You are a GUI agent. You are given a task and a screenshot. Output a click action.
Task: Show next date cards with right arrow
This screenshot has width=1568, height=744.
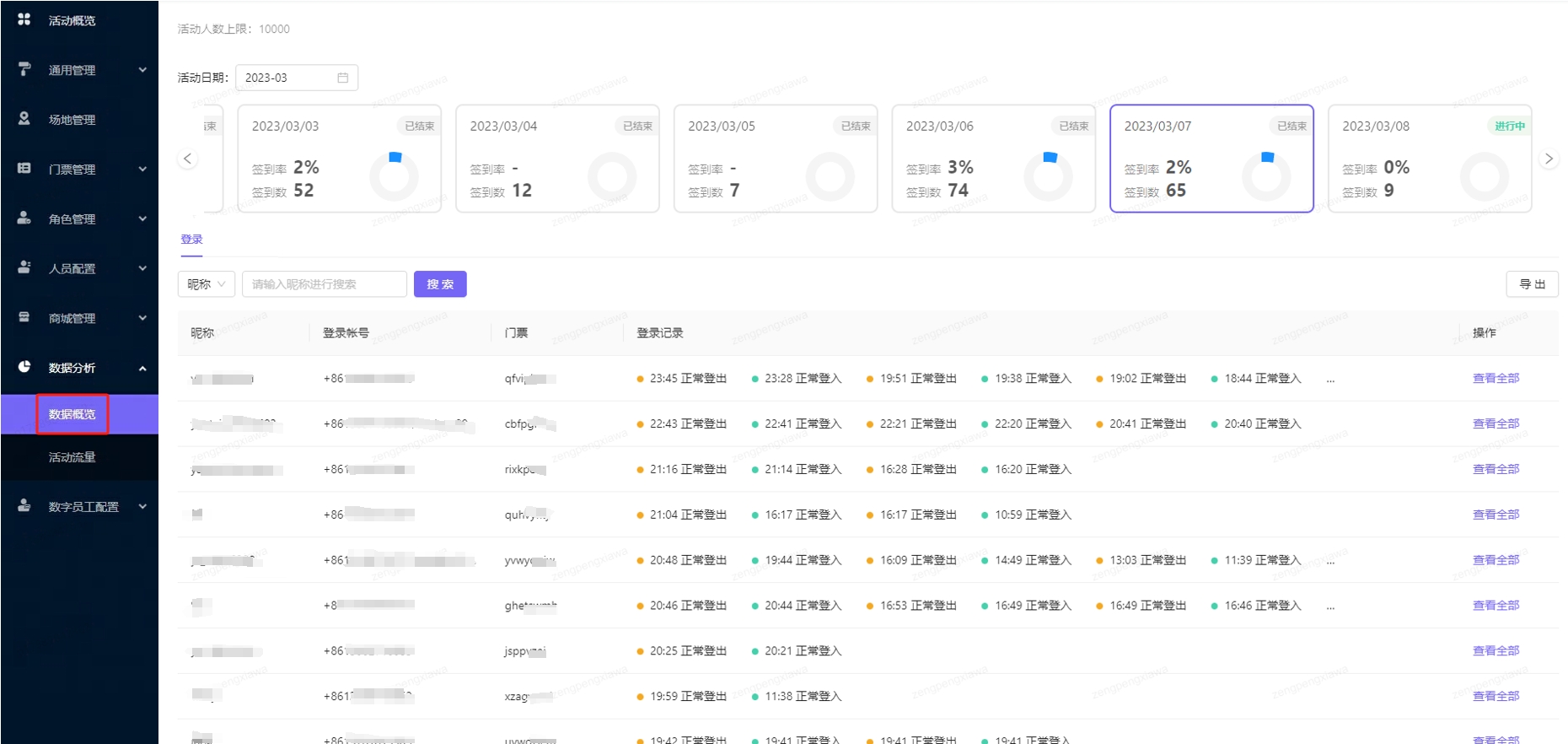click(1549, 159)
